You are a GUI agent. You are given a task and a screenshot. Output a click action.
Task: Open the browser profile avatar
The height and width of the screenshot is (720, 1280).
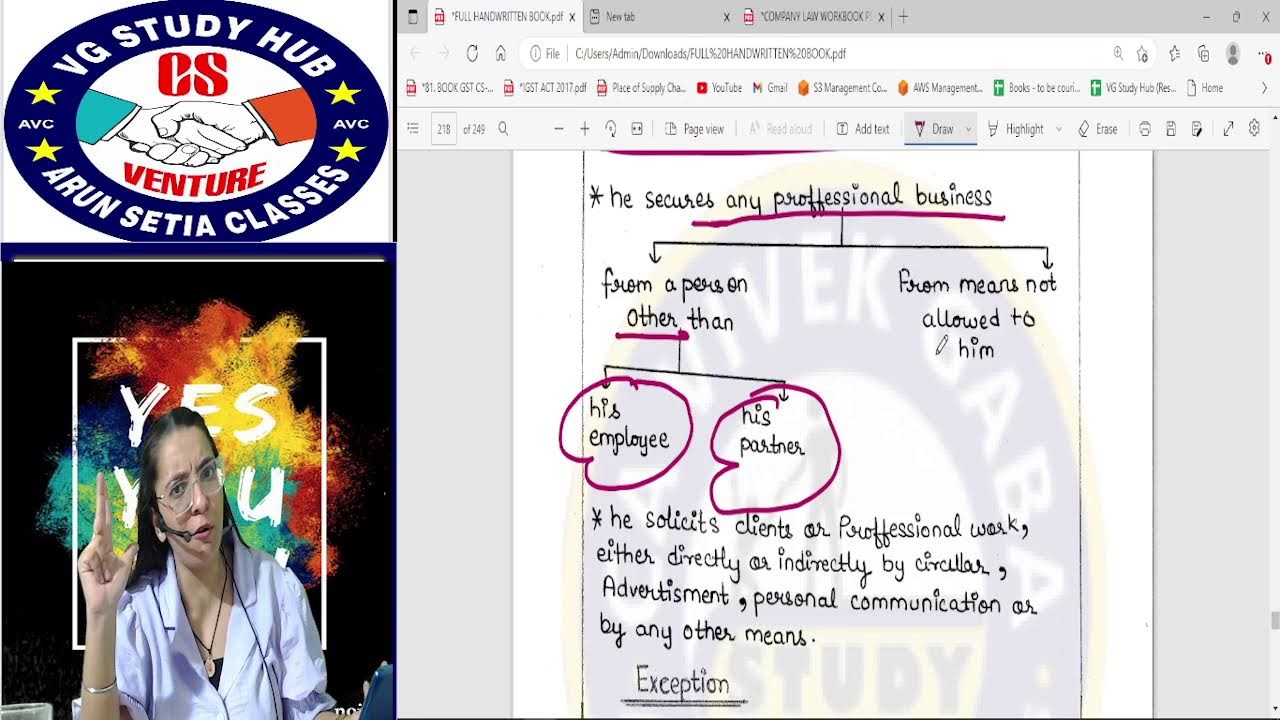(1233, 54)
